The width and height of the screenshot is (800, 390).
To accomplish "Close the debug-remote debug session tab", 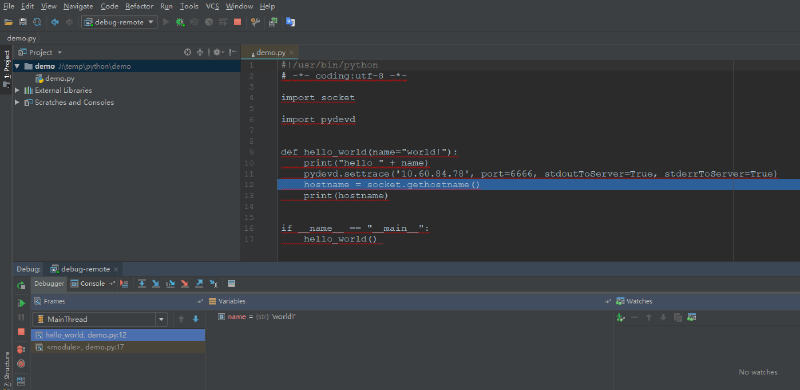I will (116, 269).
